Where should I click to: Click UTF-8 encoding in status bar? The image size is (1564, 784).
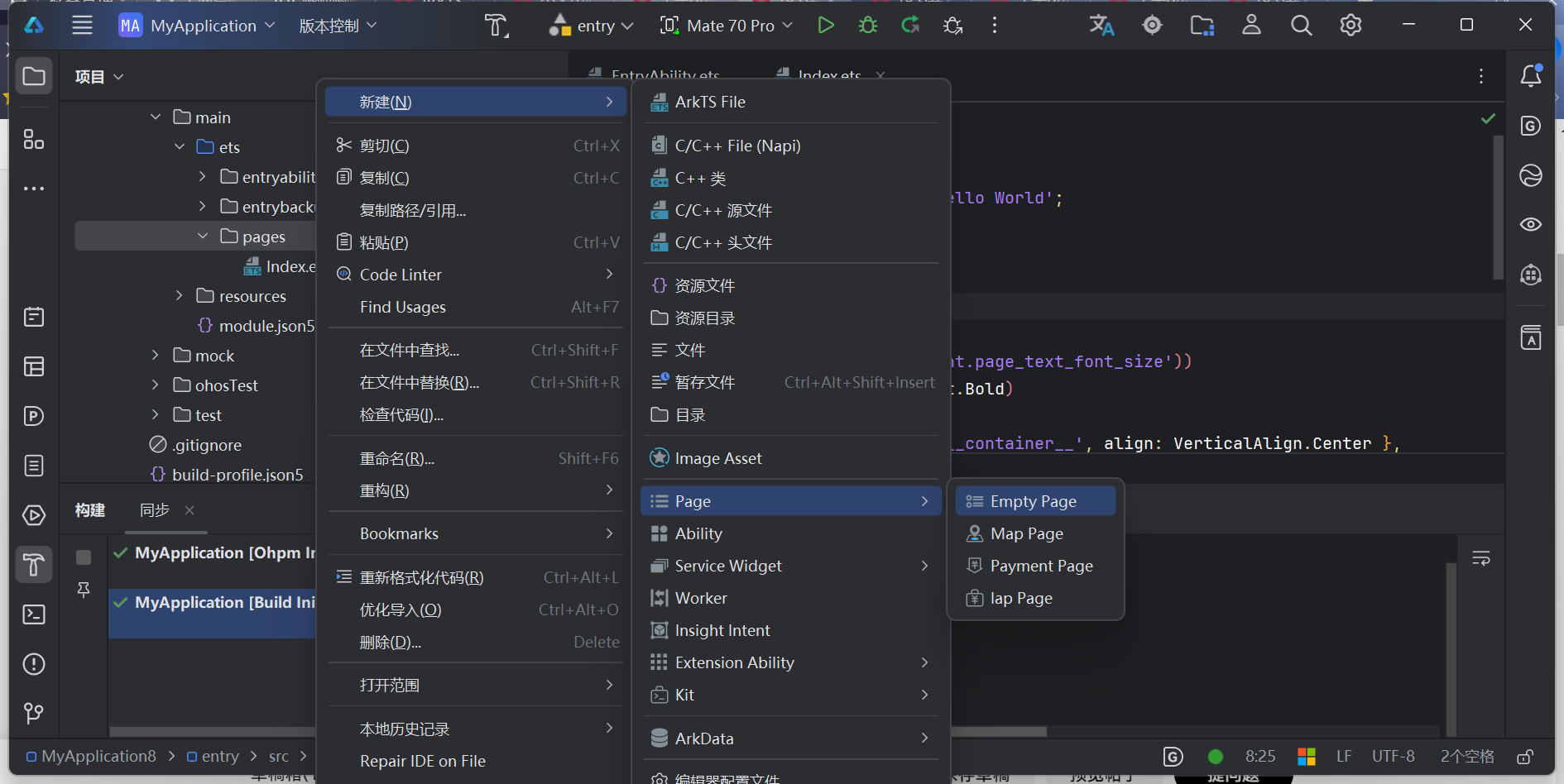[x=1393, y=757]
